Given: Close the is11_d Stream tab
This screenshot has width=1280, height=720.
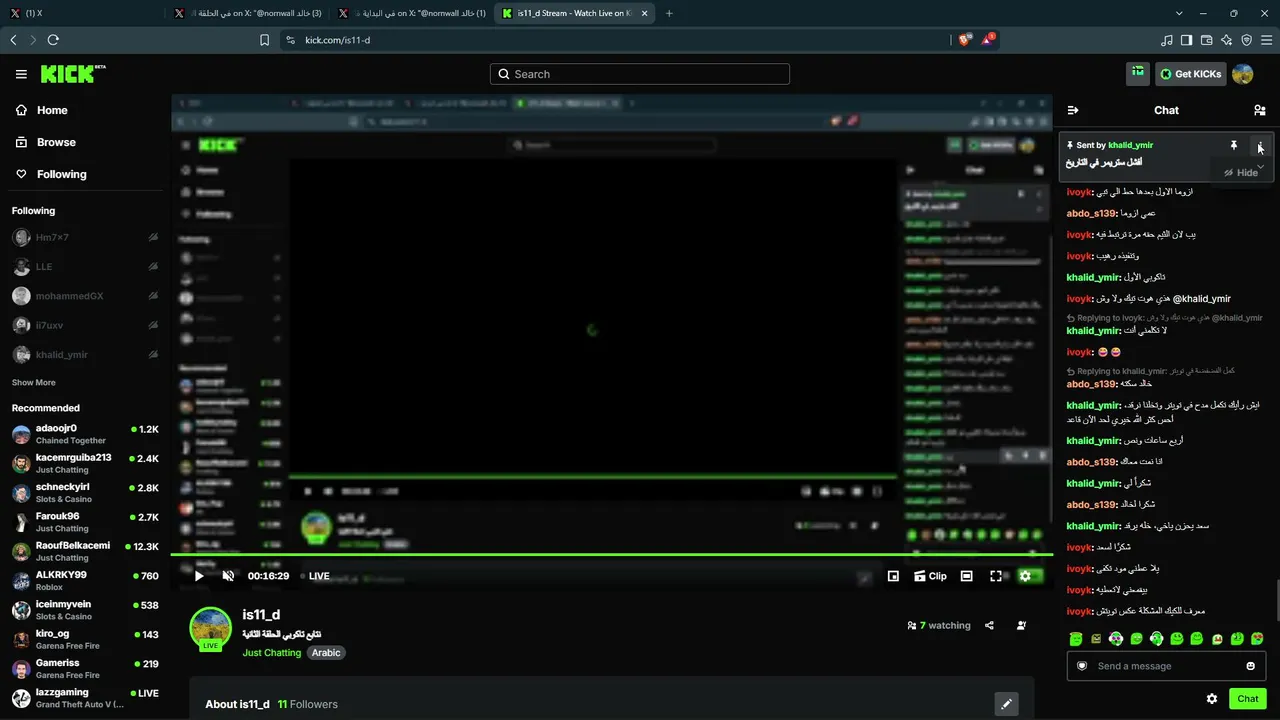Looking at the screenshot, I should click(644, 13).
